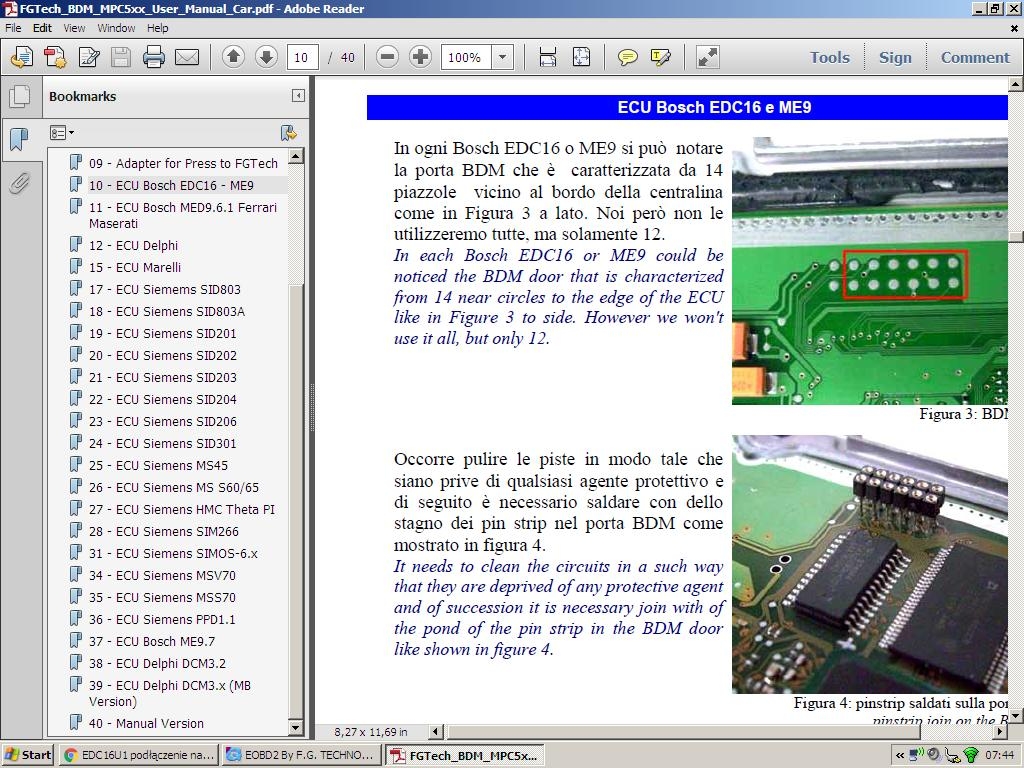Viewport: 1024px width, 768px height.
Task: Collapse the Bookmarks navigation pane
Action: click(x=298, y=96)
